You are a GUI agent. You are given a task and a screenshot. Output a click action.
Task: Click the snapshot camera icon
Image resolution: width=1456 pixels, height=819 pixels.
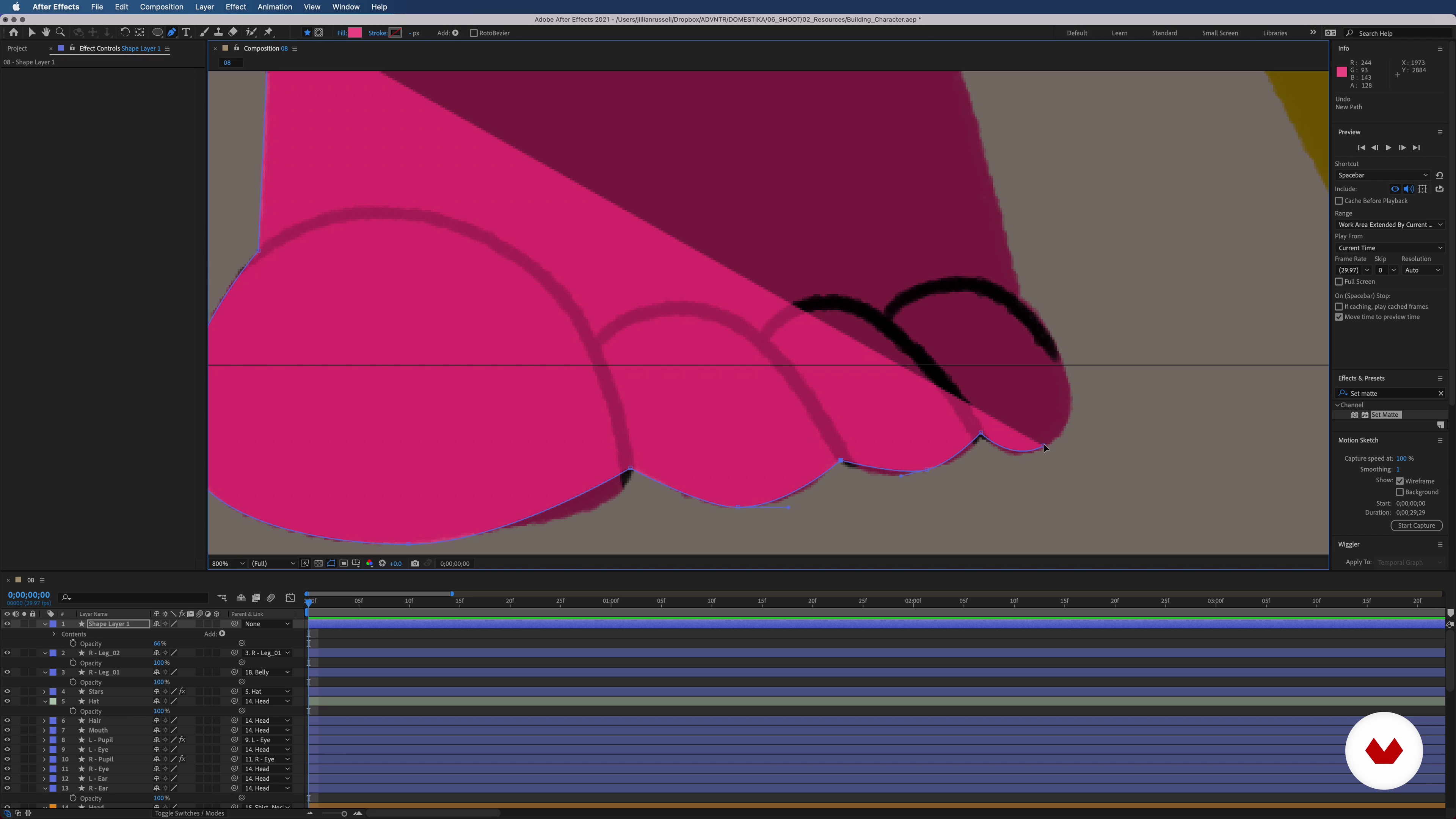point(415,563)
